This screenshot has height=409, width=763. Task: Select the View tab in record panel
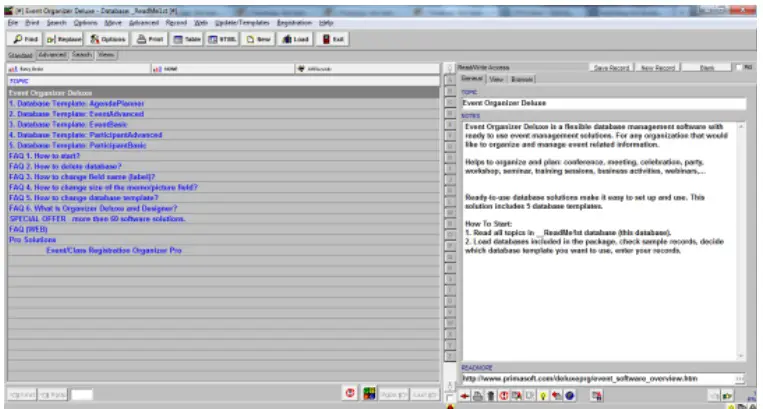pos(496,79)
